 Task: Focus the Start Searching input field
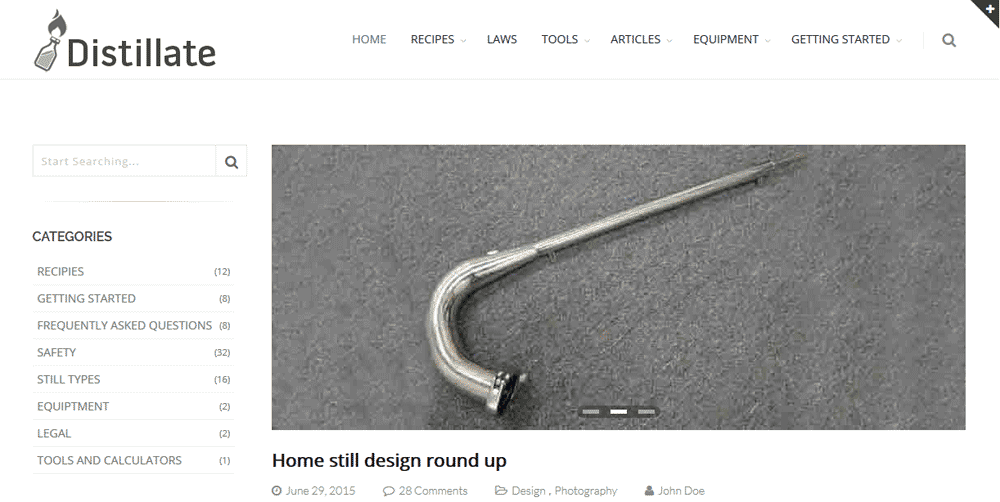tap(124, 161)
